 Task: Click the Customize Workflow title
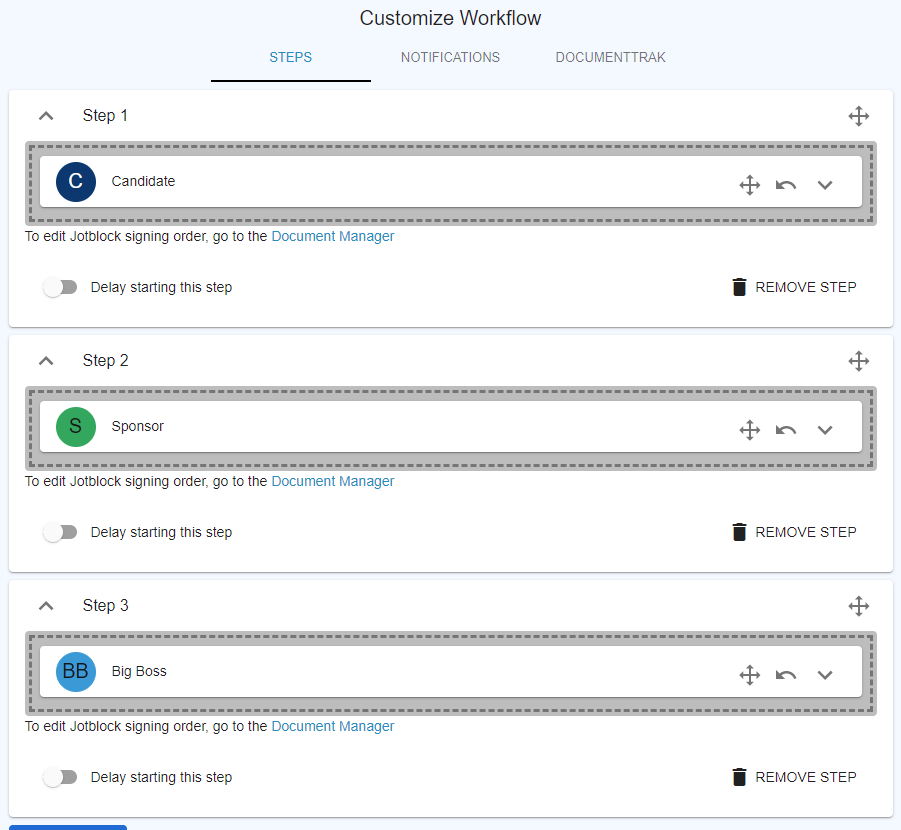450,18
